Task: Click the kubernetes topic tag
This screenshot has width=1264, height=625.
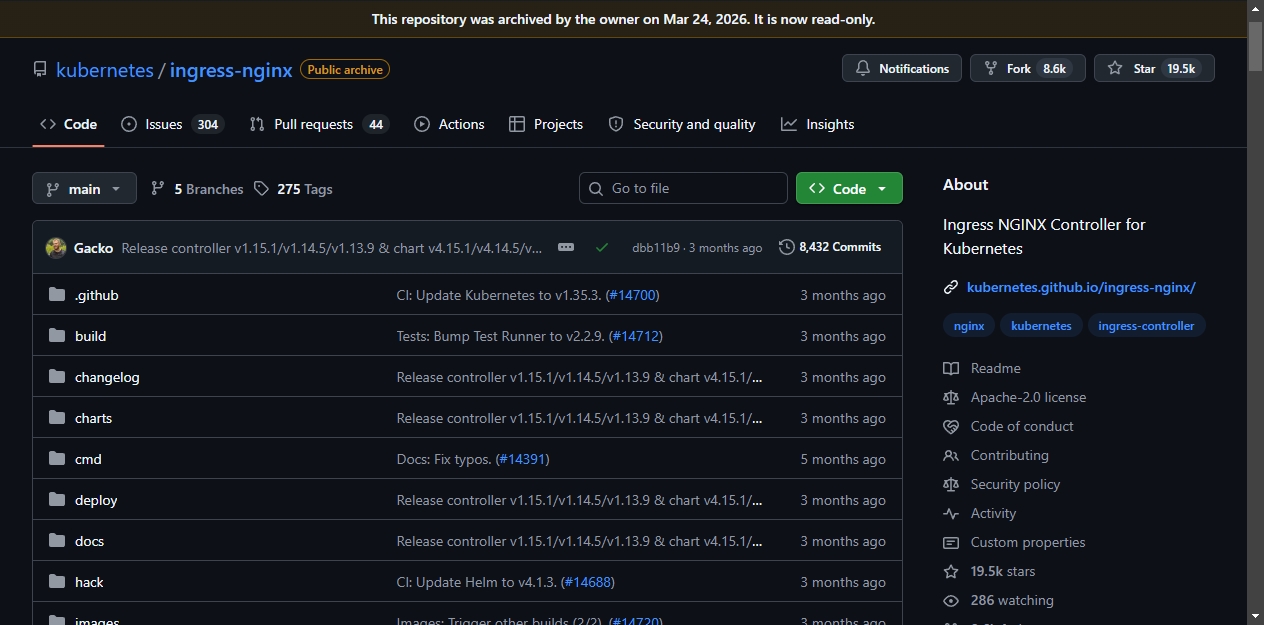Action: click(1041, 326)
